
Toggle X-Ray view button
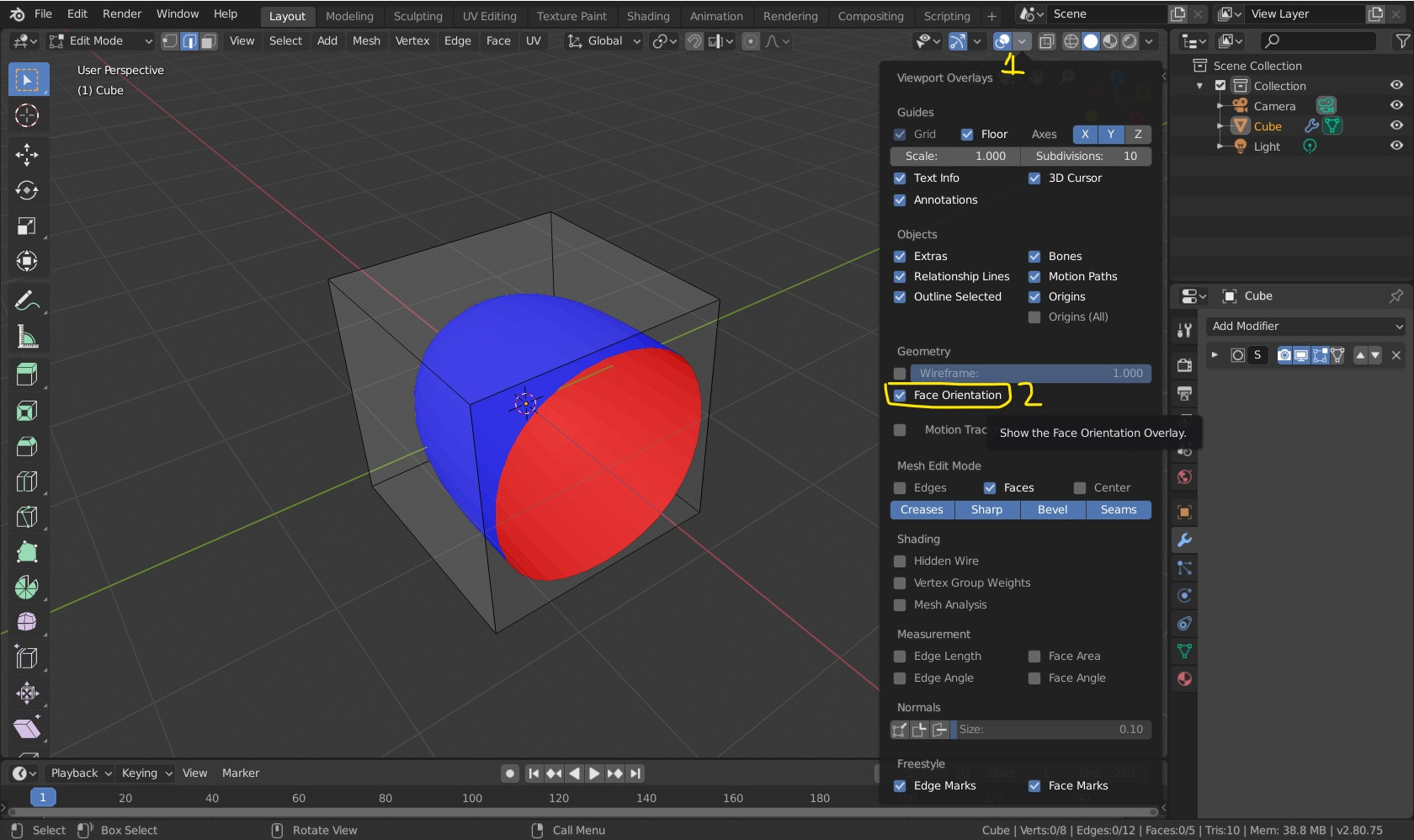(x=1046, y=41)
